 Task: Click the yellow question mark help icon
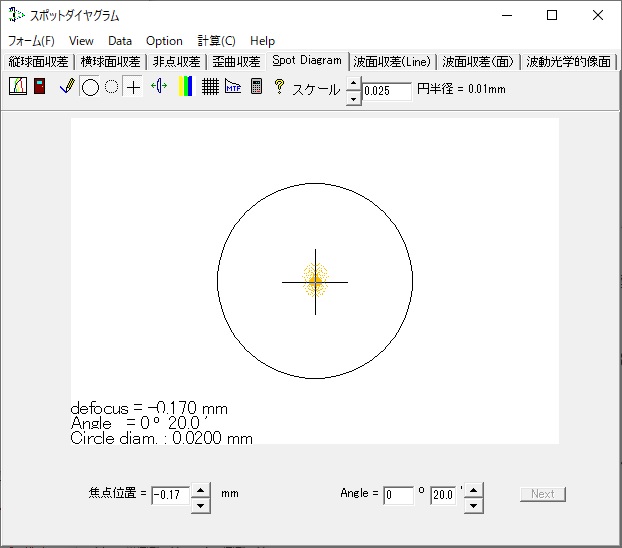coord(279,87)
